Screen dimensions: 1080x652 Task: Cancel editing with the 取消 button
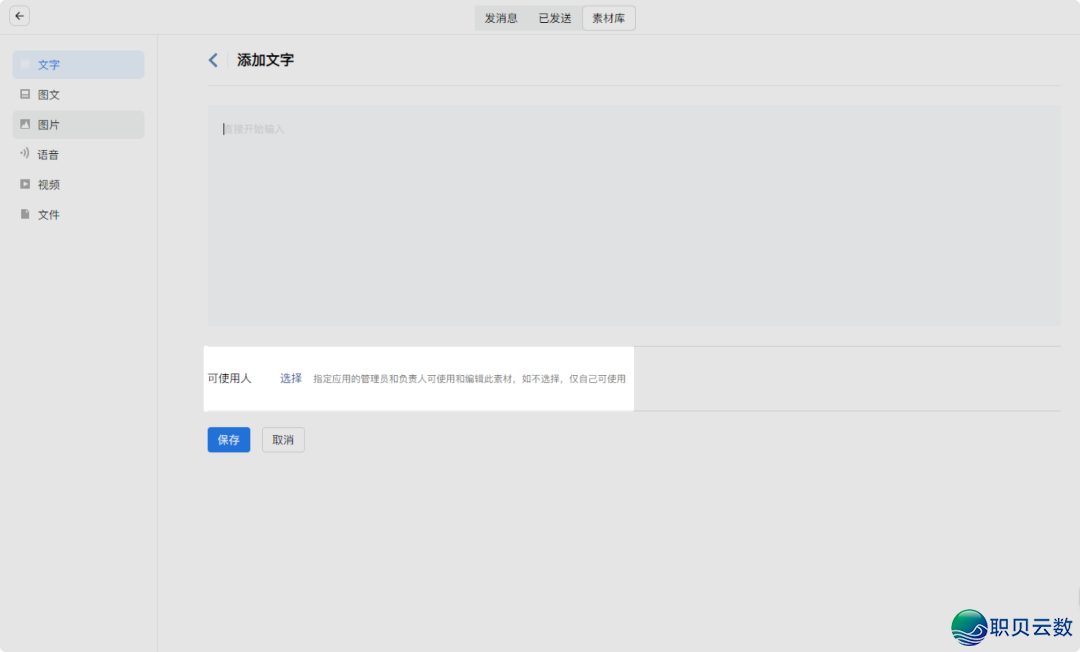pos(283,439)
